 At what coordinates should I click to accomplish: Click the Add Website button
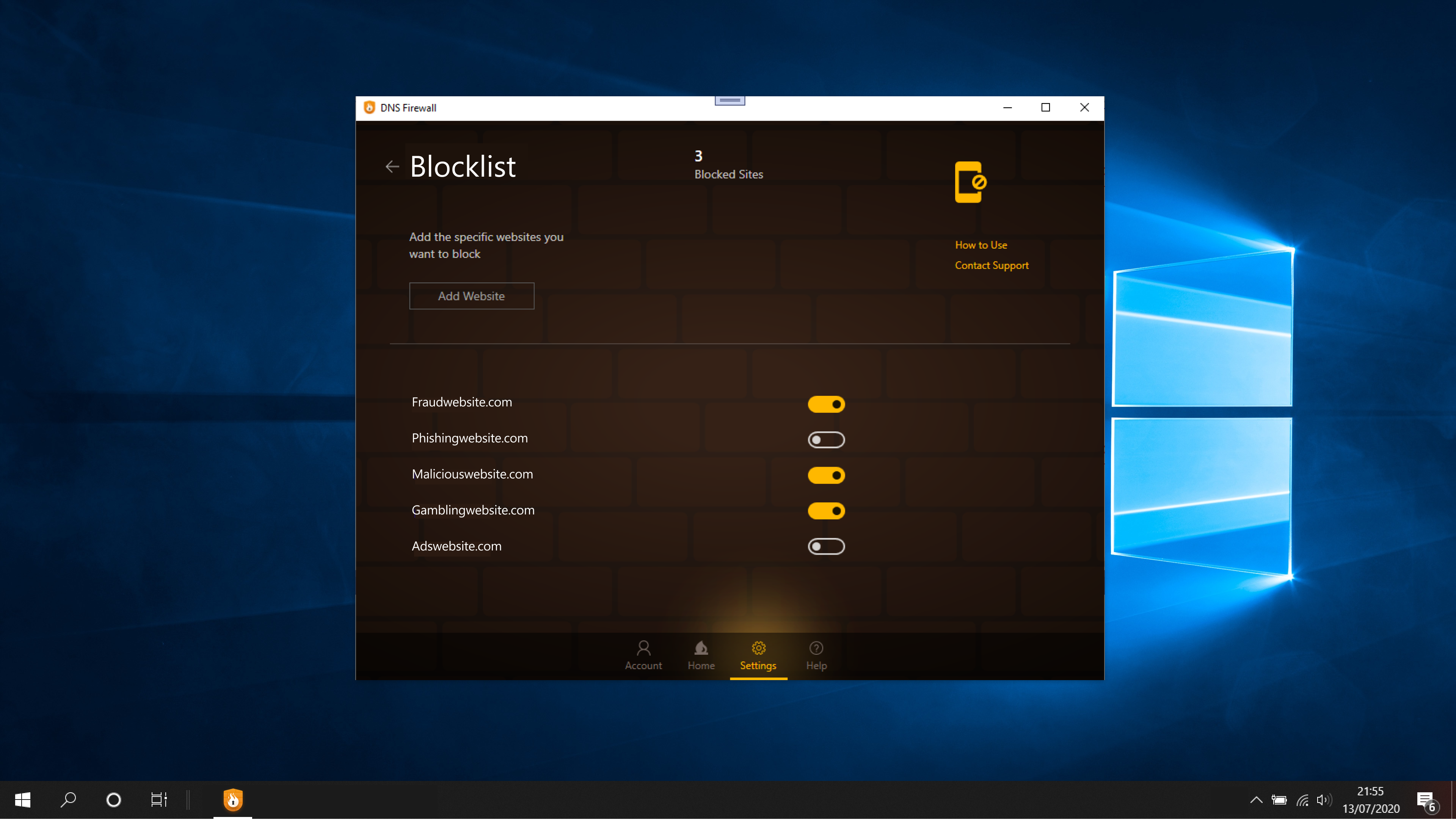(471, 295)
